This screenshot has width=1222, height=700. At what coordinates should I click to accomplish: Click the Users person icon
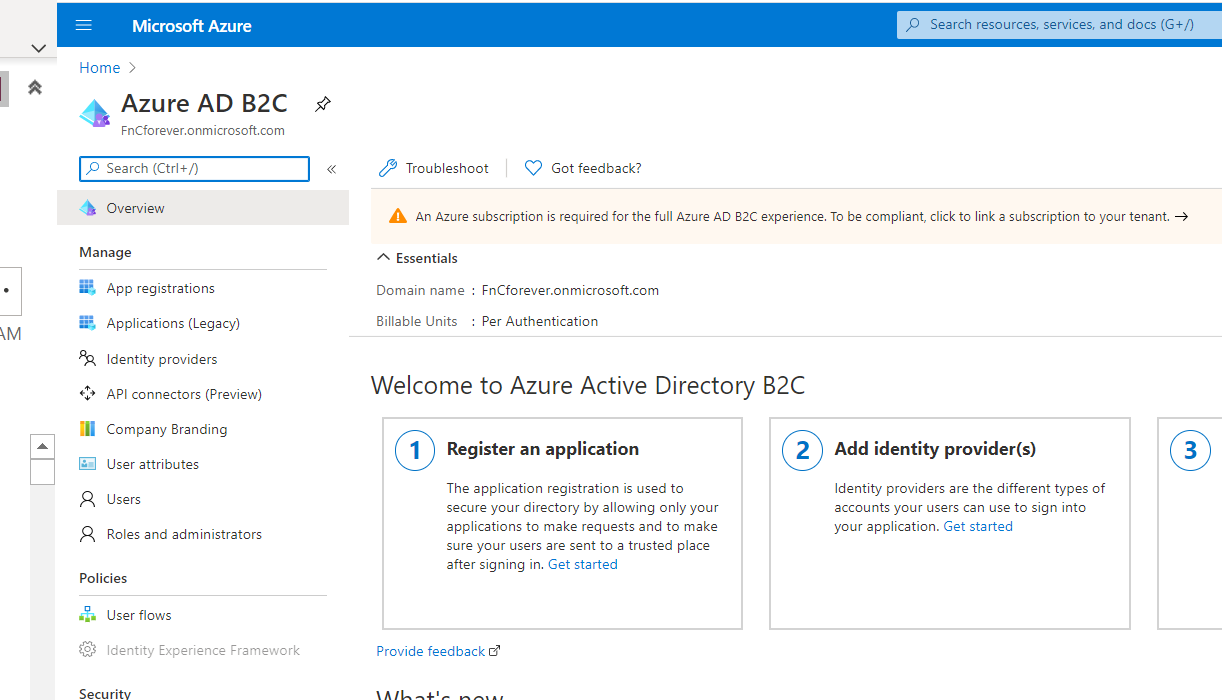point(88,499)
